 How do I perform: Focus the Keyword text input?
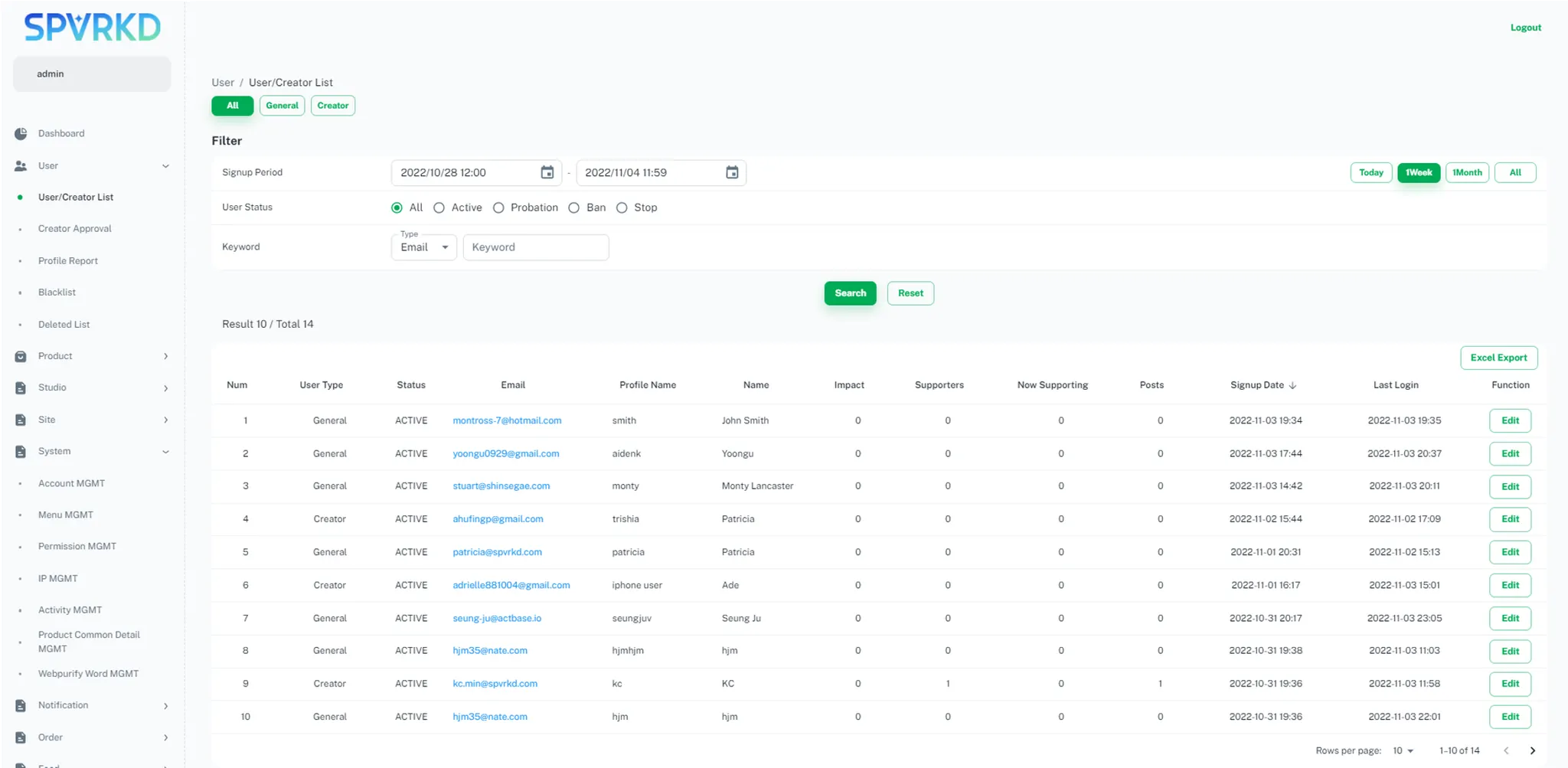[536, 248]
